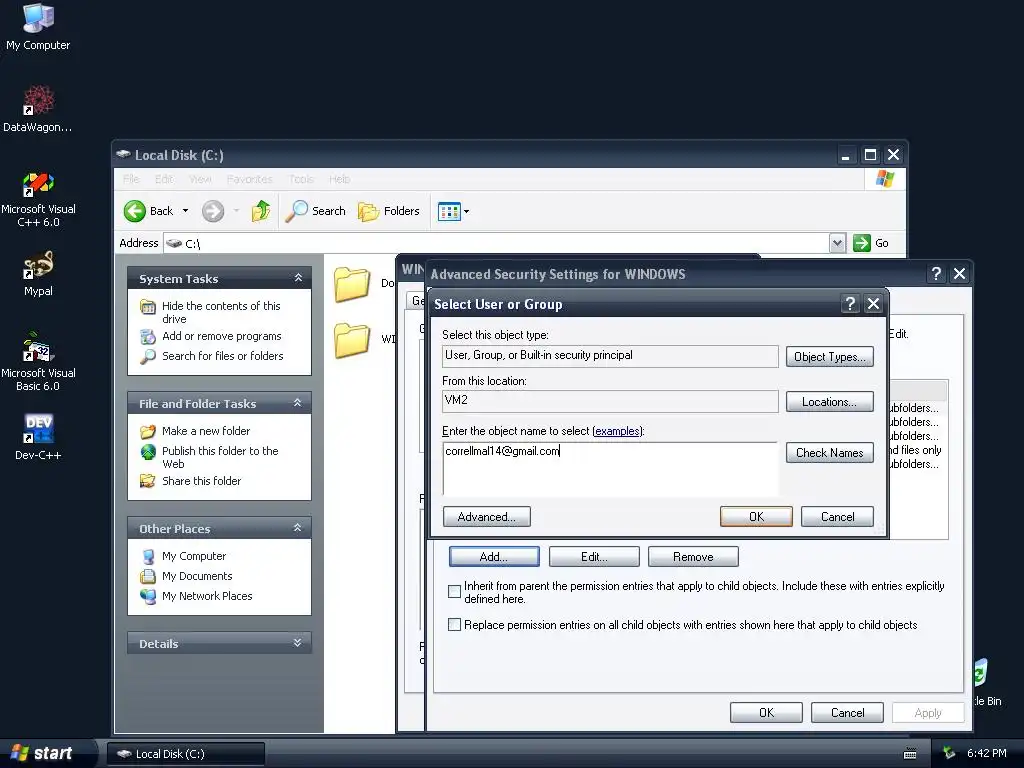
Task: Expand the Details panel
Action: click(x=298, y=643)
